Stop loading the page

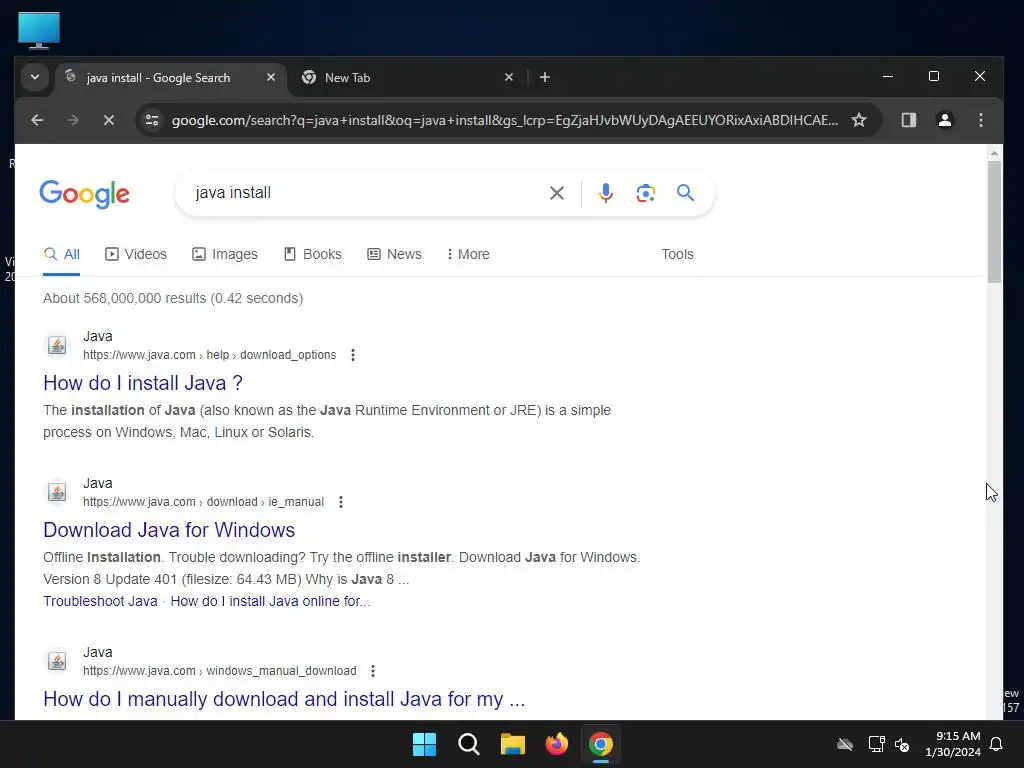click(x=109, y=120)
